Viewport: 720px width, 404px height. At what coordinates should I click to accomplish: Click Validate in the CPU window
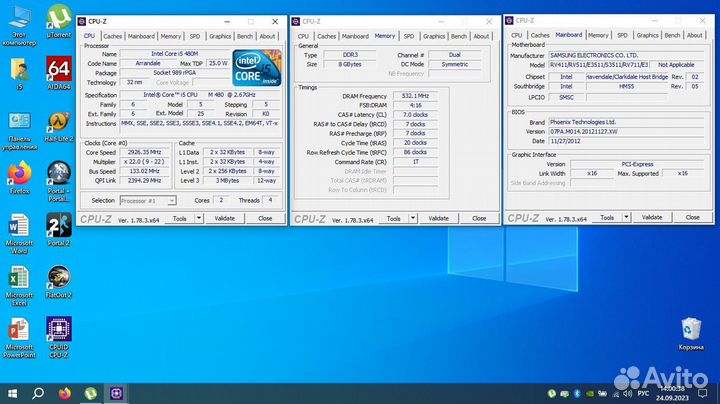(x=225, y=219)
